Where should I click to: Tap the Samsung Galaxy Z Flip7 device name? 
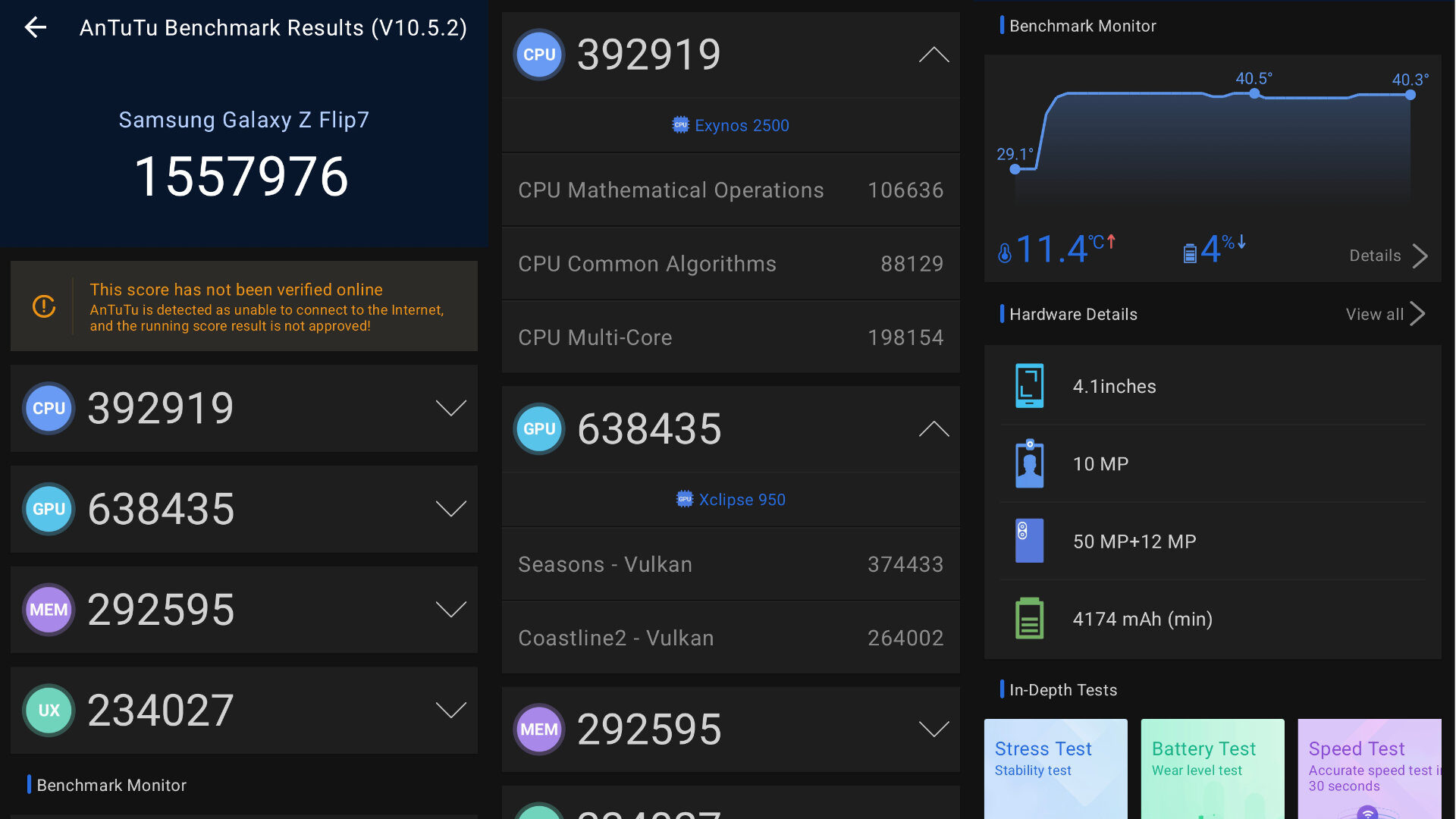point(243,120)
